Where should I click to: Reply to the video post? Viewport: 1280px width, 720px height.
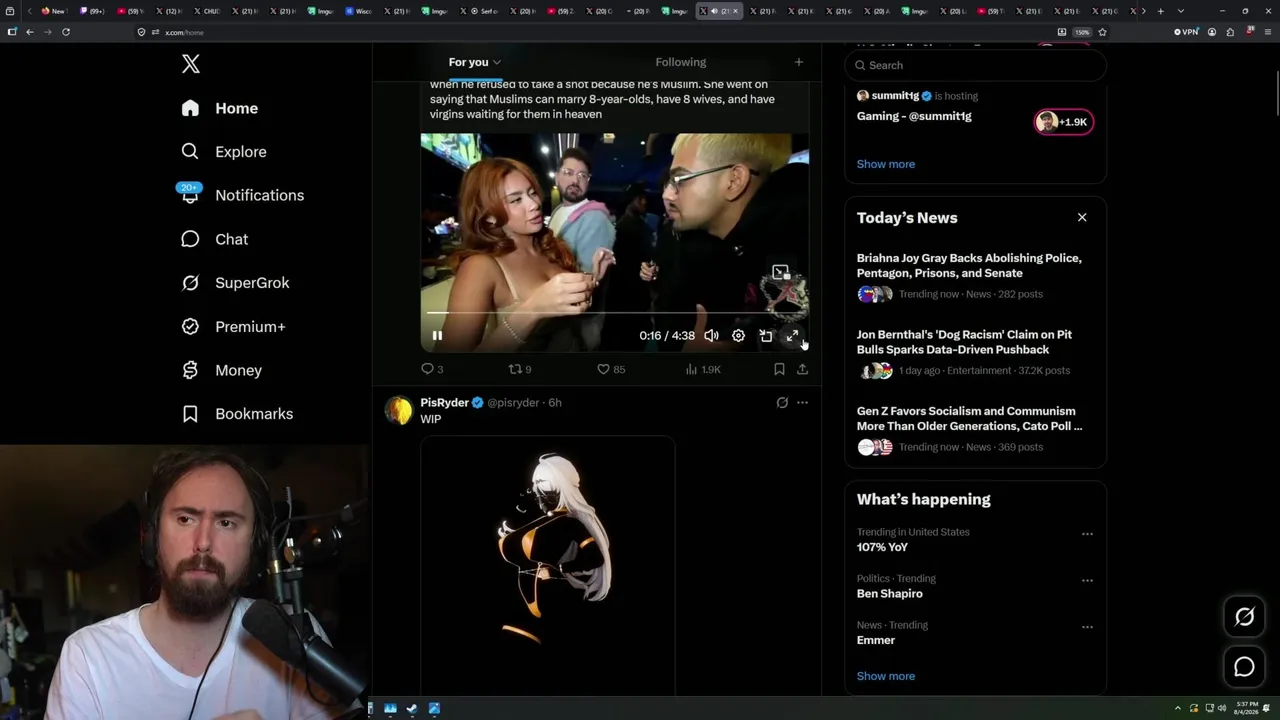tap(432, 369)
